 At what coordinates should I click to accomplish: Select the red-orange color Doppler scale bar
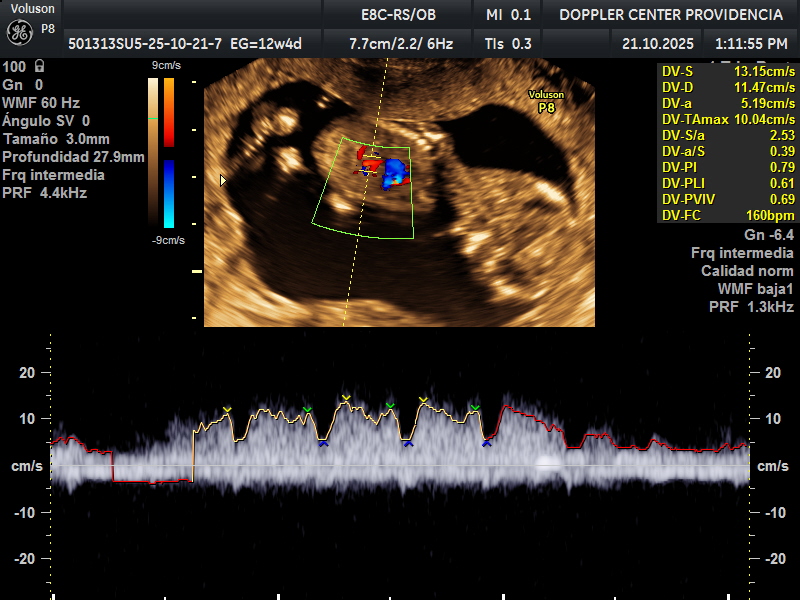(x=169, y=112)
